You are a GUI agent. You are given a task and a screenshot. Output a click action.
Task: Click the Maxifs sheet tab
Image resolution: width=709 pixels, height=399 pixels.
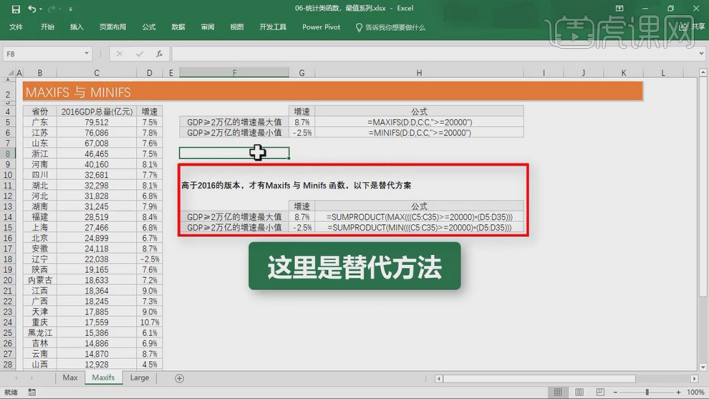coord(103,378)
